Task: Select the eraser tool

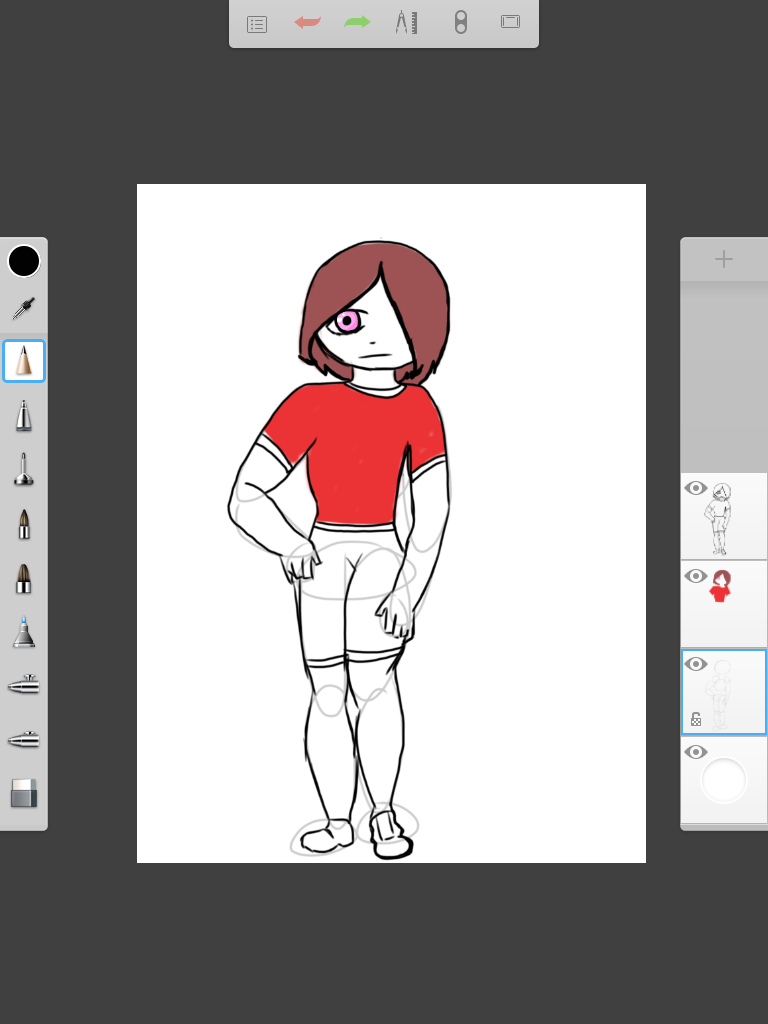Action: [x=24, y=793]
